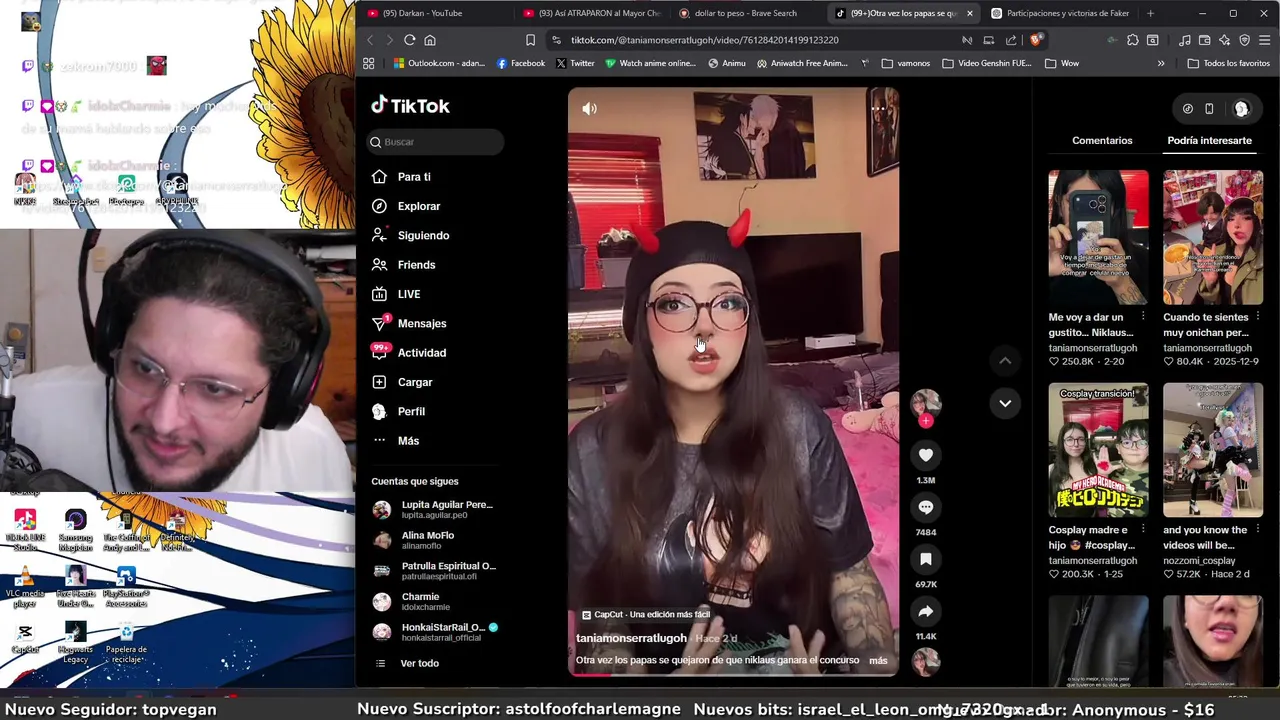This screenshot has height=720, width=1280.
Task: Open 'Cuando te sientes muy onichan' video thumbnail
Action: (1212, 237)
